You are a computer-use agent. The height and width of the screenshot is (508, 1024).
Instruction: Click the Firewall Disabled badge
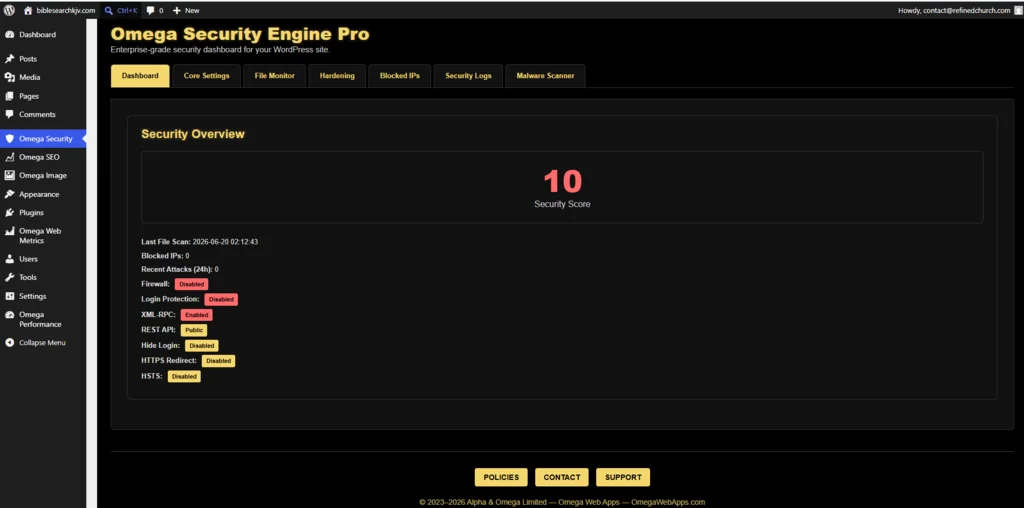click(191, 284)
